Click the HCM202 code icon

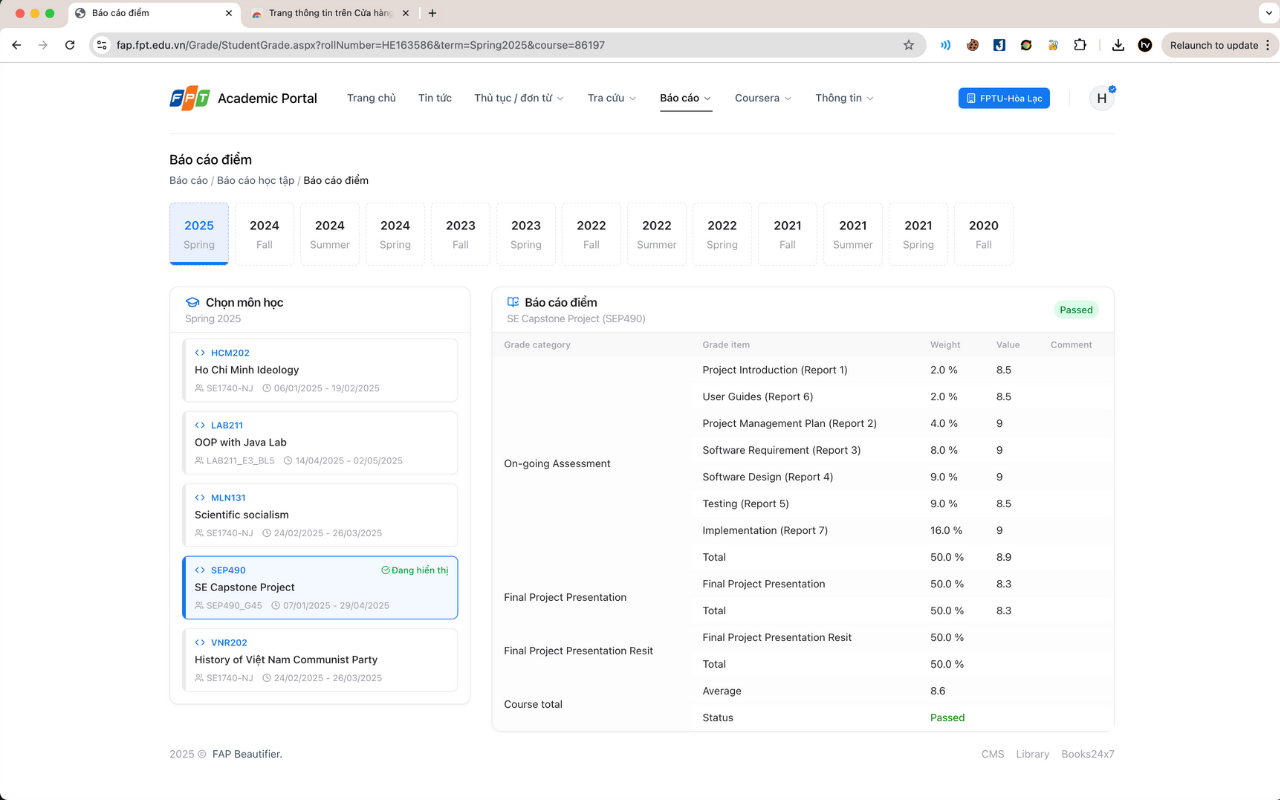click(x=200, y=353)
